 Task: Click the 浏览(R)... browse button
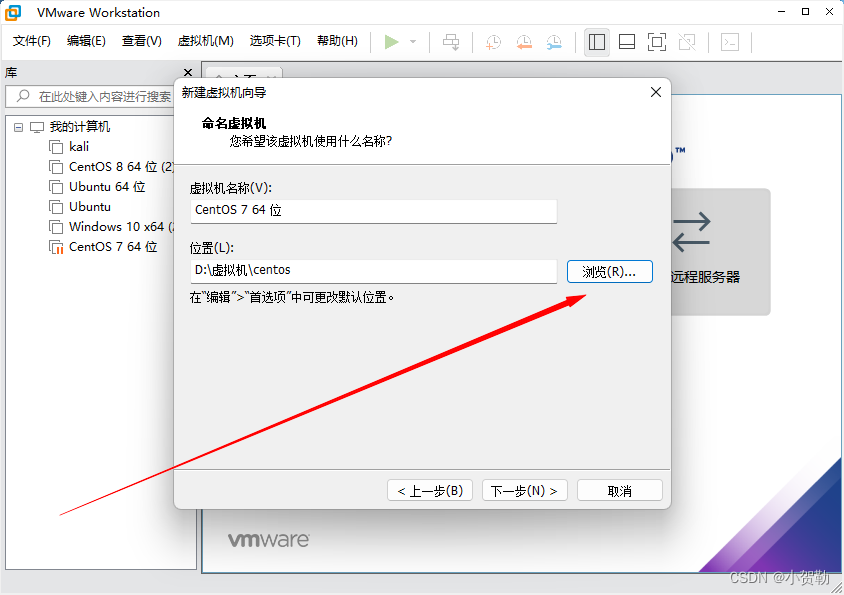click(610, 271)
